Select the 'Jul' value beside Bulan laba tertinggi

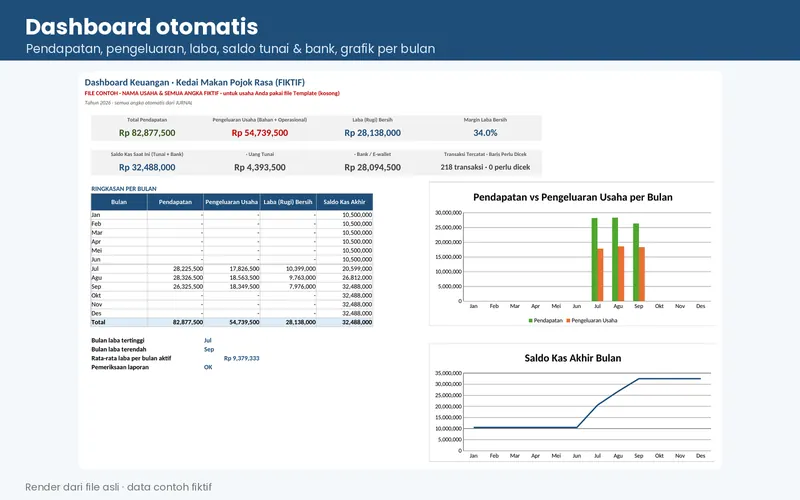[208, 340]
